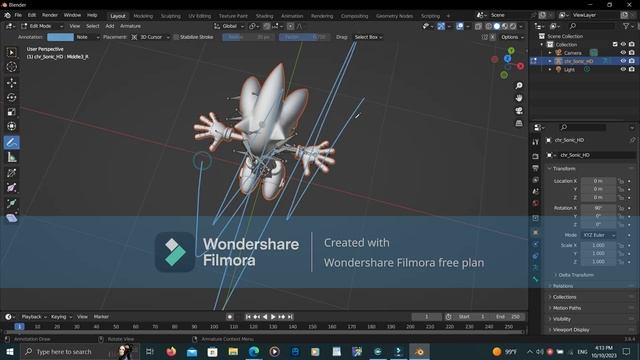Open the Edit Mode dropdown

pos(42,26)
